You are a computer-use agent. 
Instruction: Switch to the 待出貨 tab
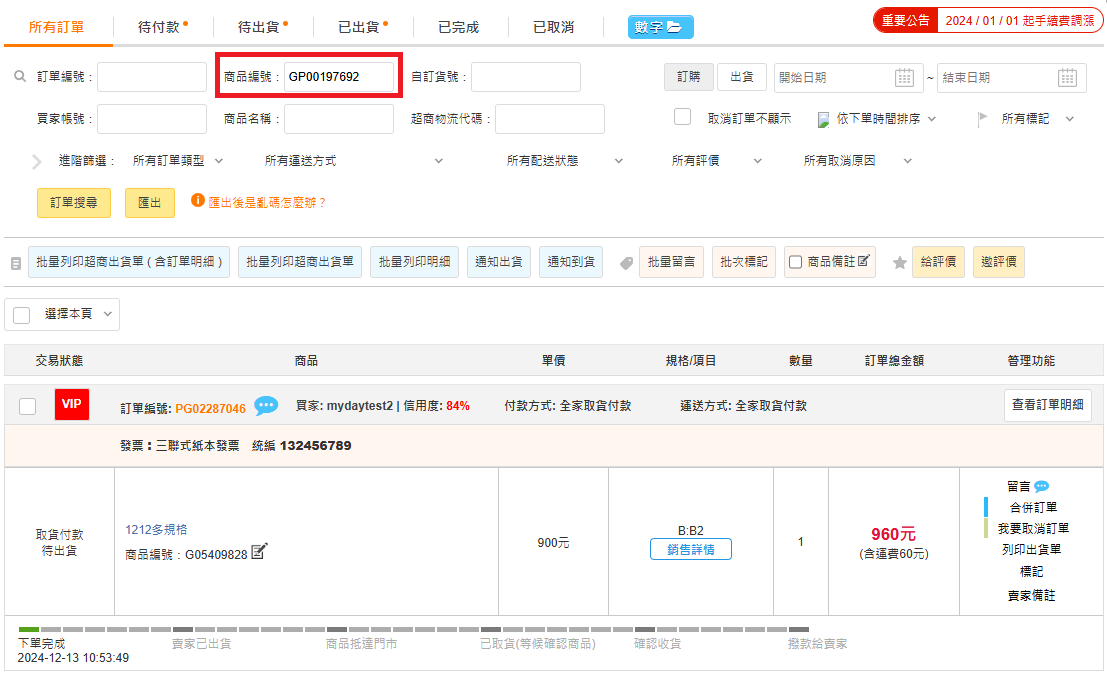point(263,27)
